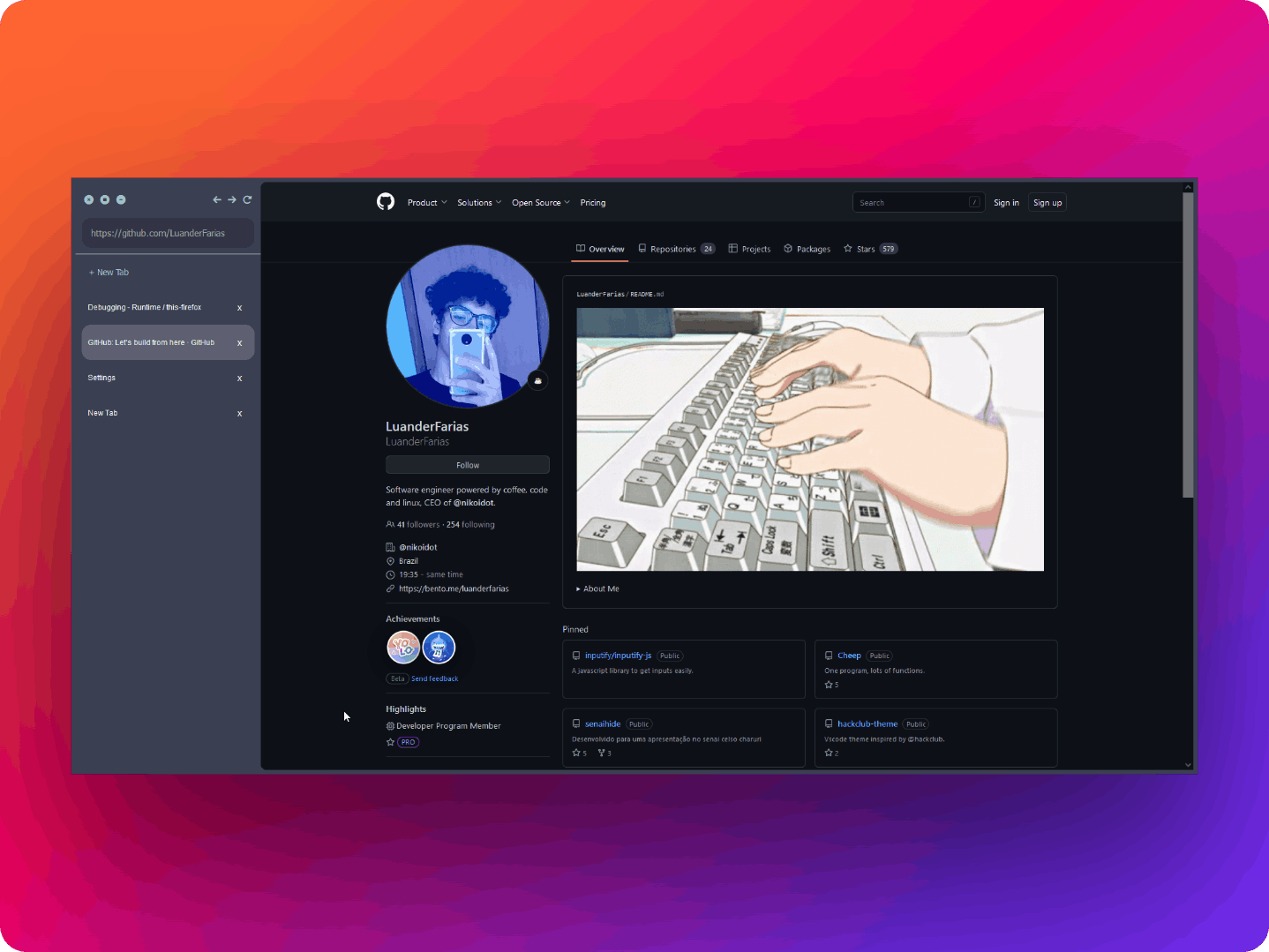Open the Pricing page
Image resolution: width=1269 pixels, height=952 pixels.
coord(593,203)
